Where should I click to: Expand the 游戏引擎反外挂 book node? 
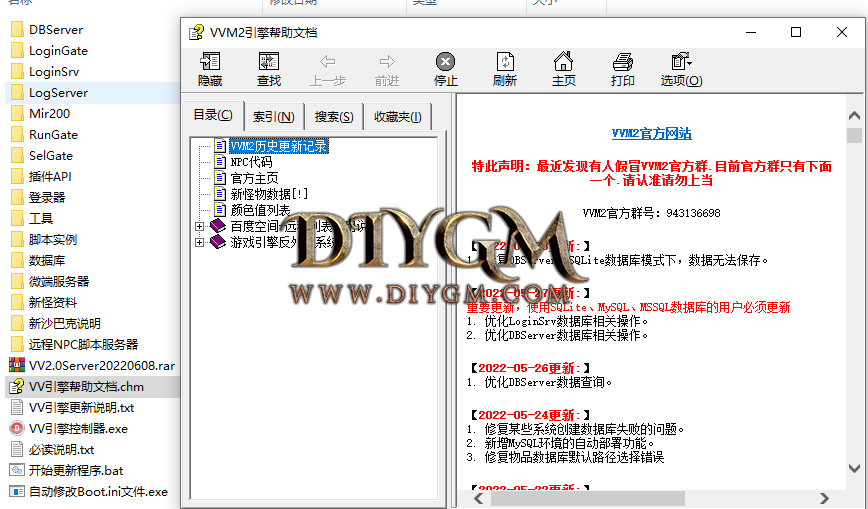pos(200,243)
